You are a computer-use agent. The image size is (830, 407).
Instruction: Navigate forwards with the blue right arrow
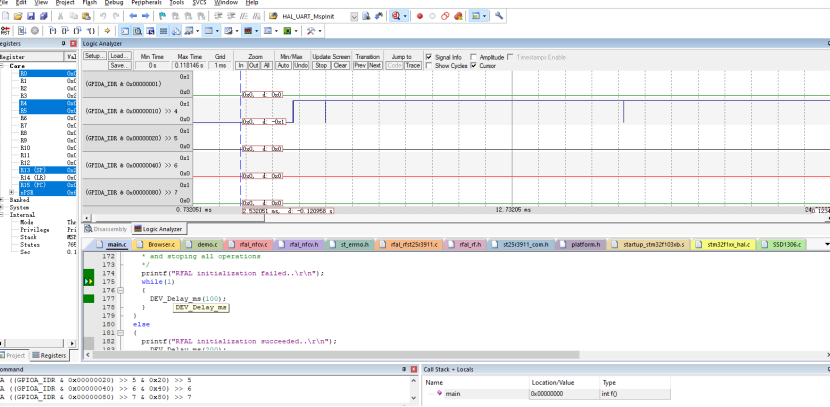tap(145, 16)
